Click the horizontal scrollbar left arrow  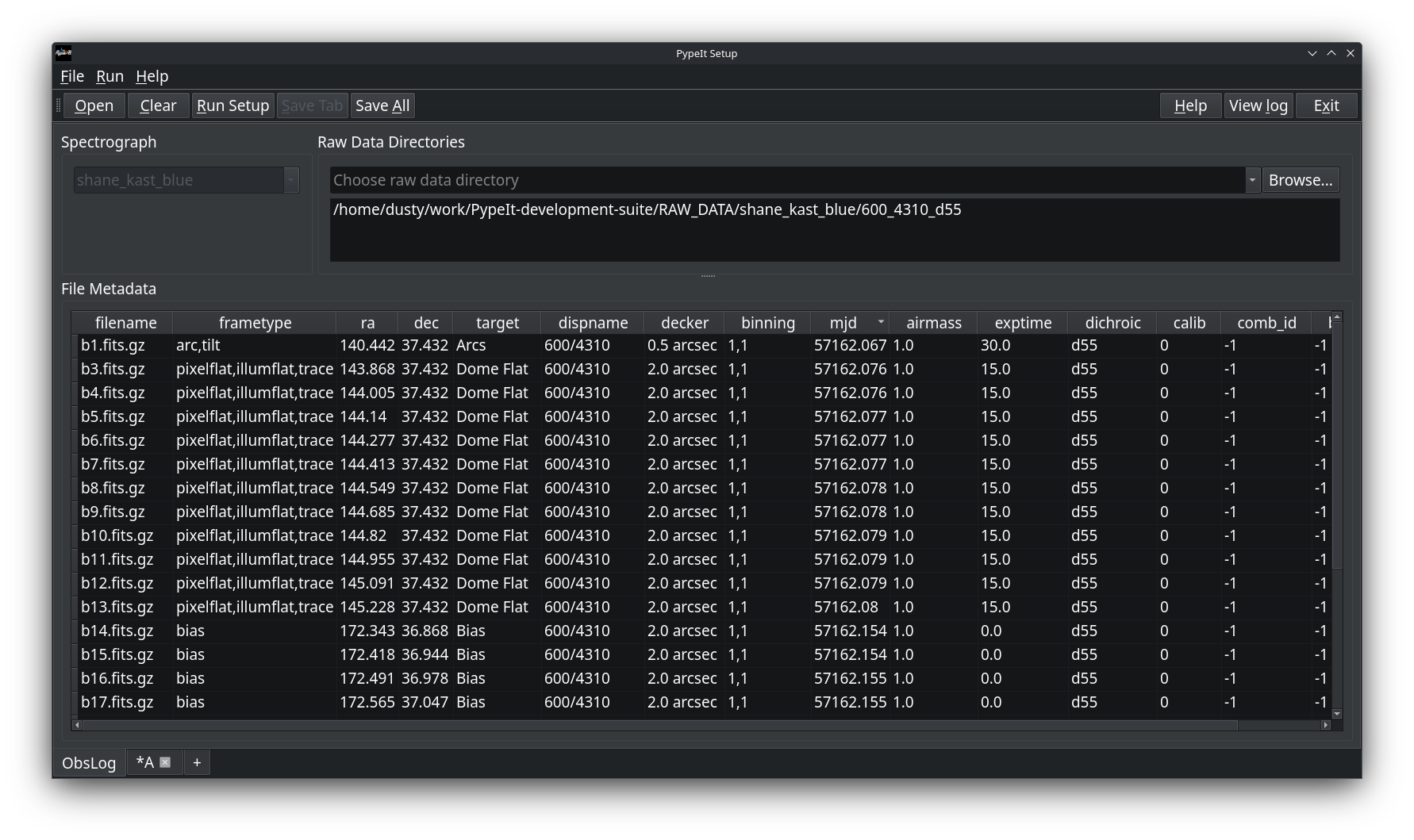[77, 725]
